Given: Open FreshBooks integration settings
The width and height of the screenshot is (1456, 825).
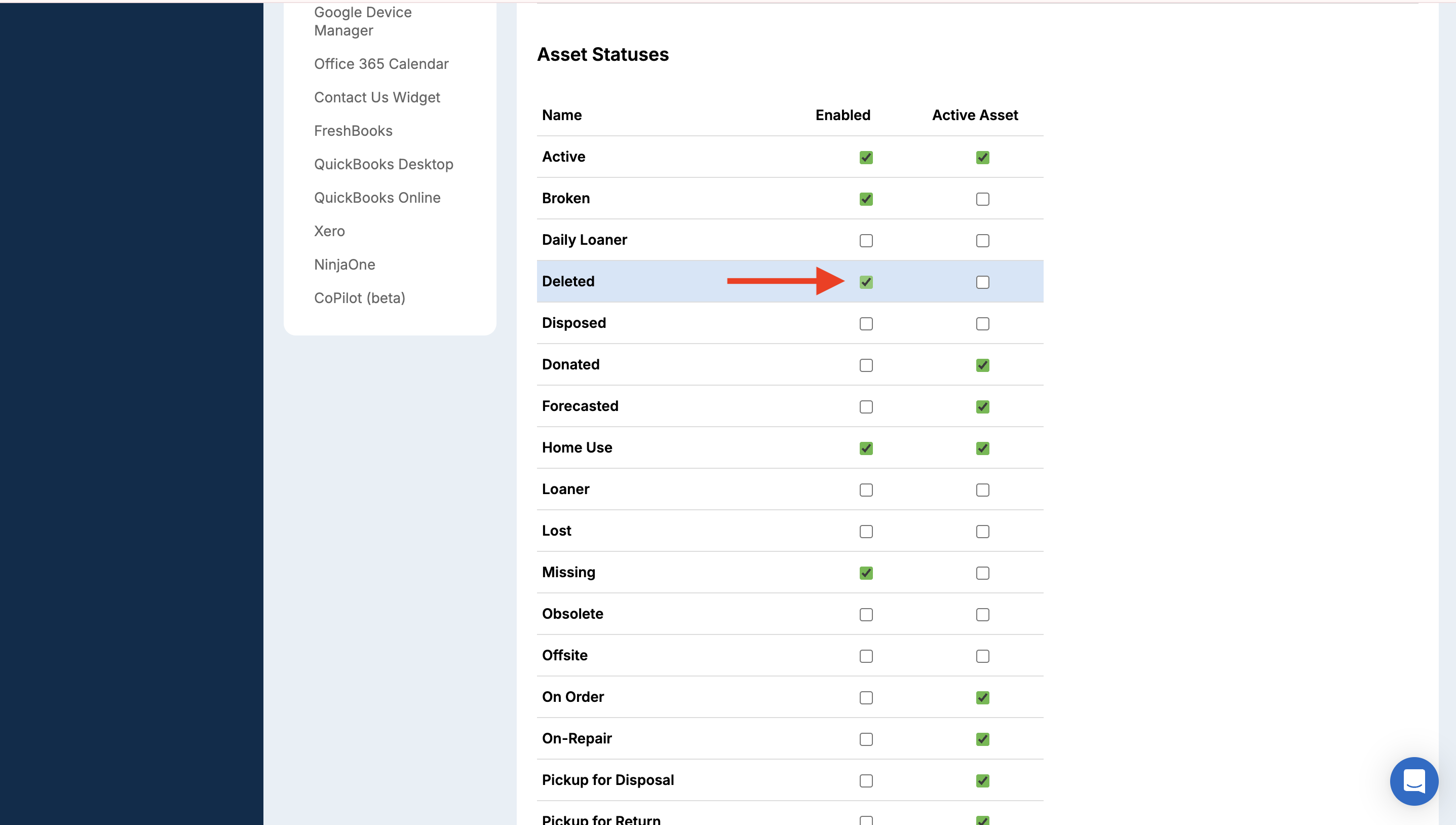Looking at the screenshot, I should 353,131.
